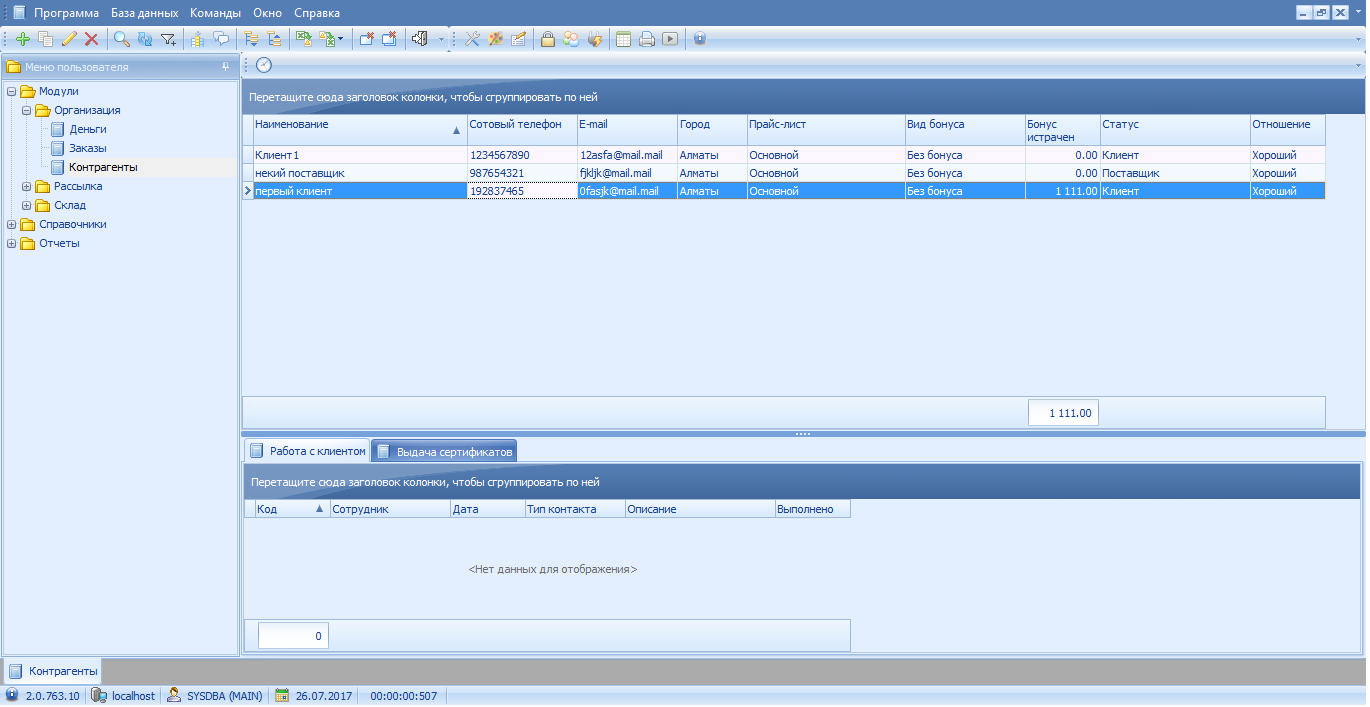Click the round clock icon above the grid
Screen dimensions: 1370x707
point(264,65)
